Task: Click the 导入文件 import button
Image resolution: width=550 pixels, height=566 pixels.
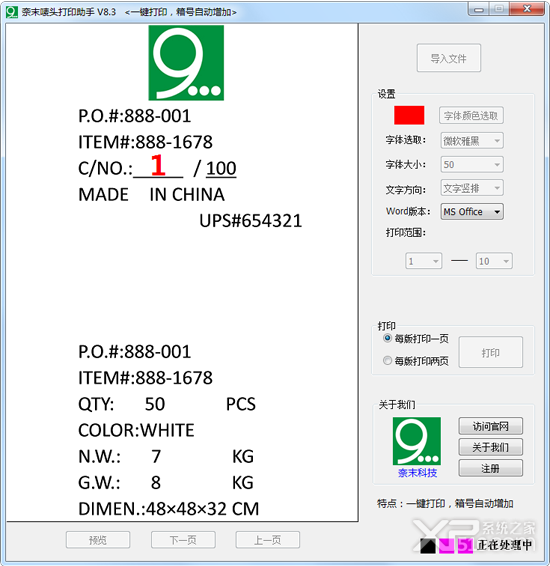Action: [449, 58]
